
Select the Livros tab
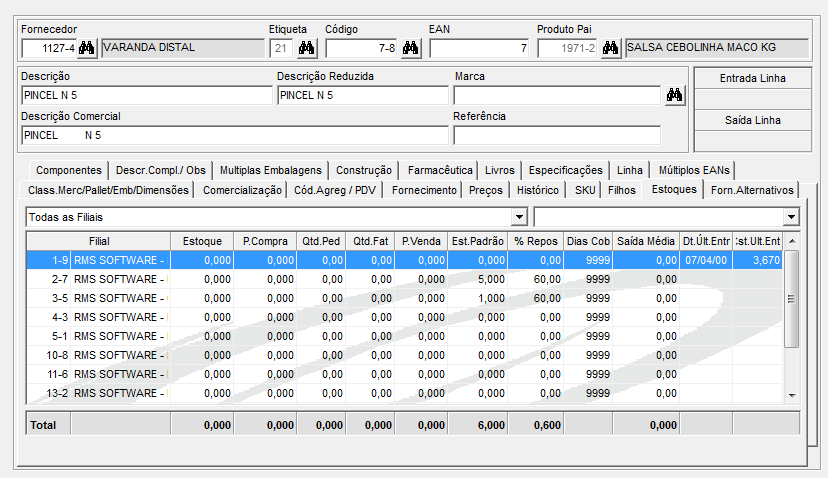click(x=500, y=170)
